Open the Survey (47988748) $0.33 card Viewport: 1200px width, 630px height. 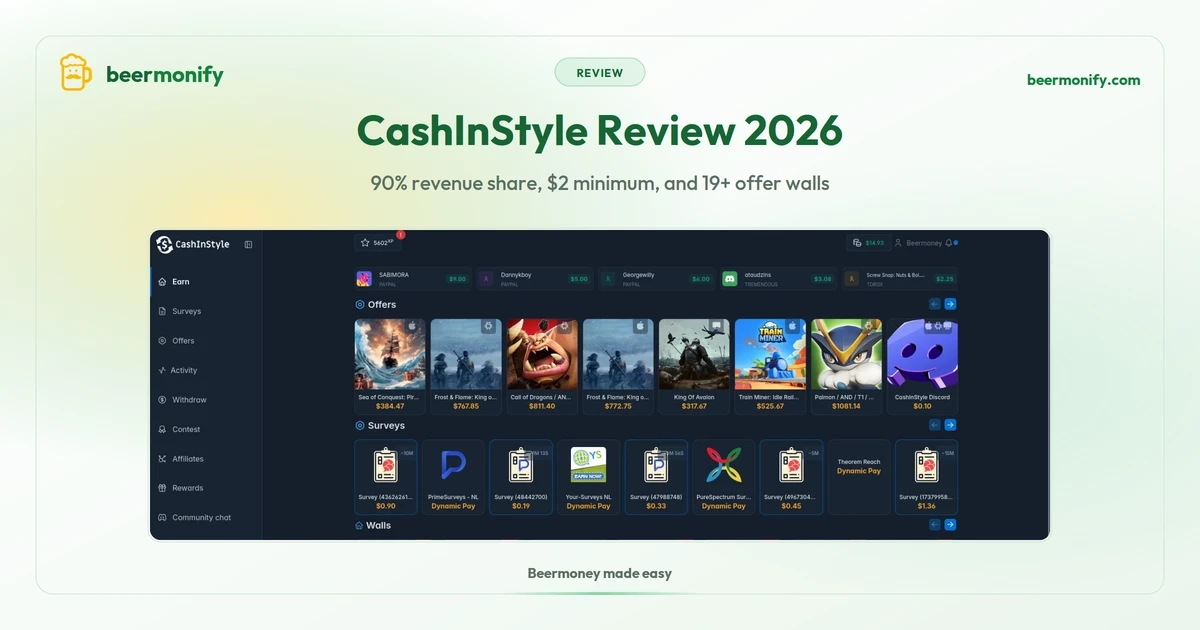(656, 477)
